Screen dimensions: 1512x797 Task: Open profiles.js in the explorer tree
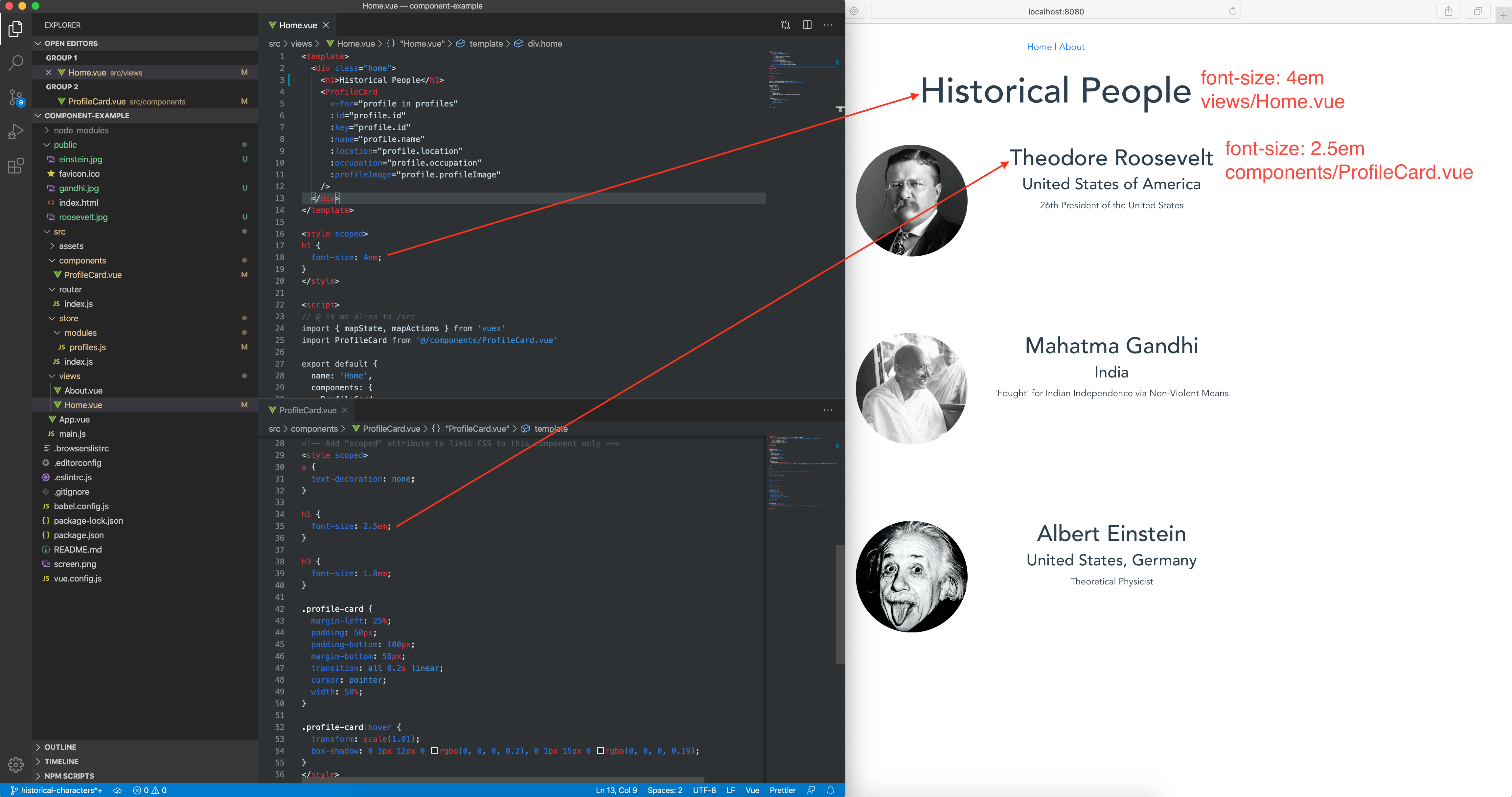(87, 348)
